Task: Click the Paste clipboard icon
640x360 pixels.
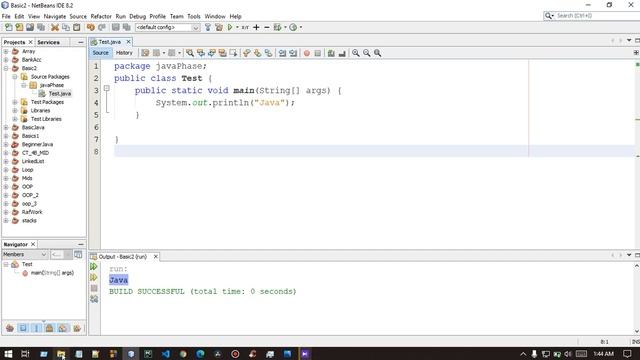Action: click(x=77, y=27)
